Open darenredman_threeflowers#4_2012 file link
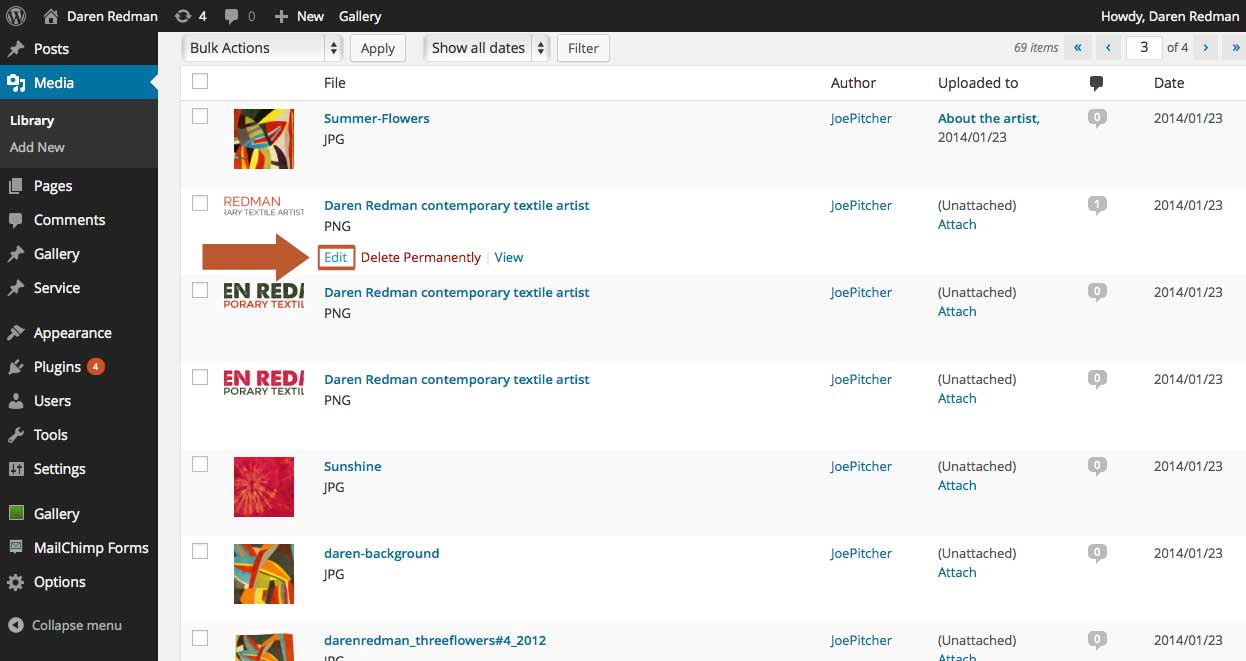This screenshot has height=661, width=1246. pyautogui.click(x=435, y=640)
